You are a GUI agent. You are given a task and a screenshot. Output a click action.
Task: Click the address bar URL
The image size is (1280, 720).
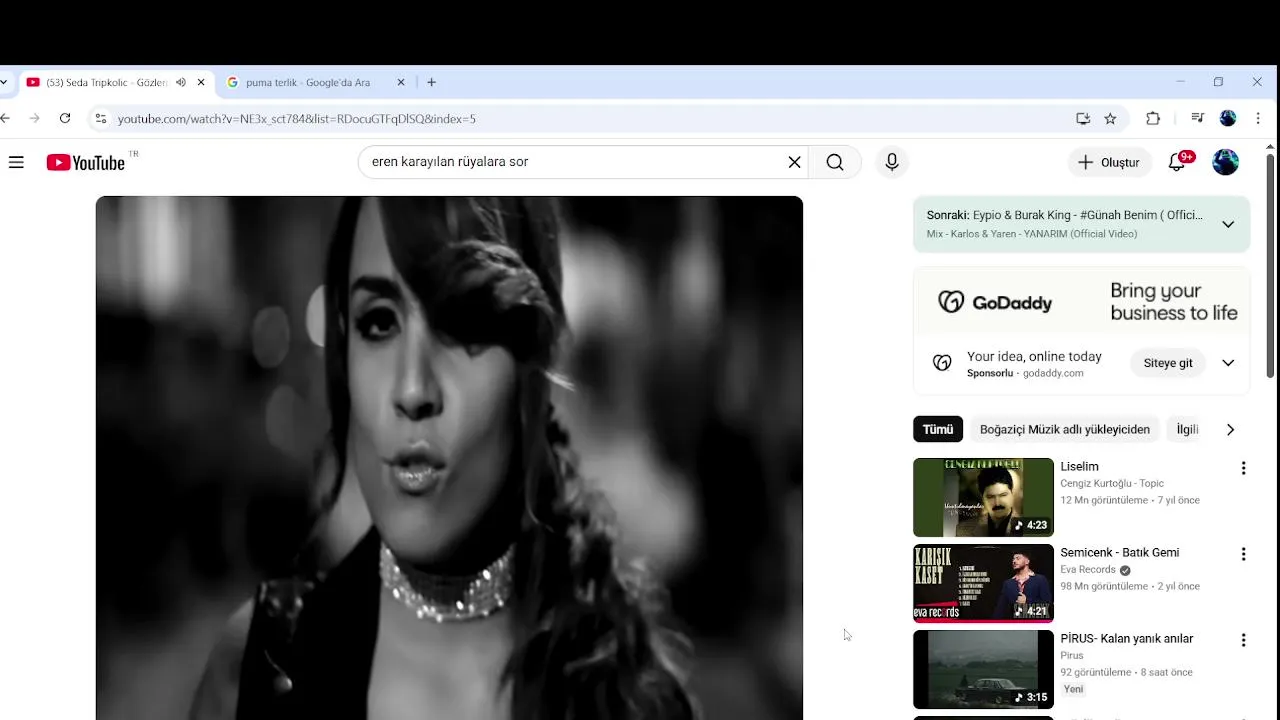(297, 118)
